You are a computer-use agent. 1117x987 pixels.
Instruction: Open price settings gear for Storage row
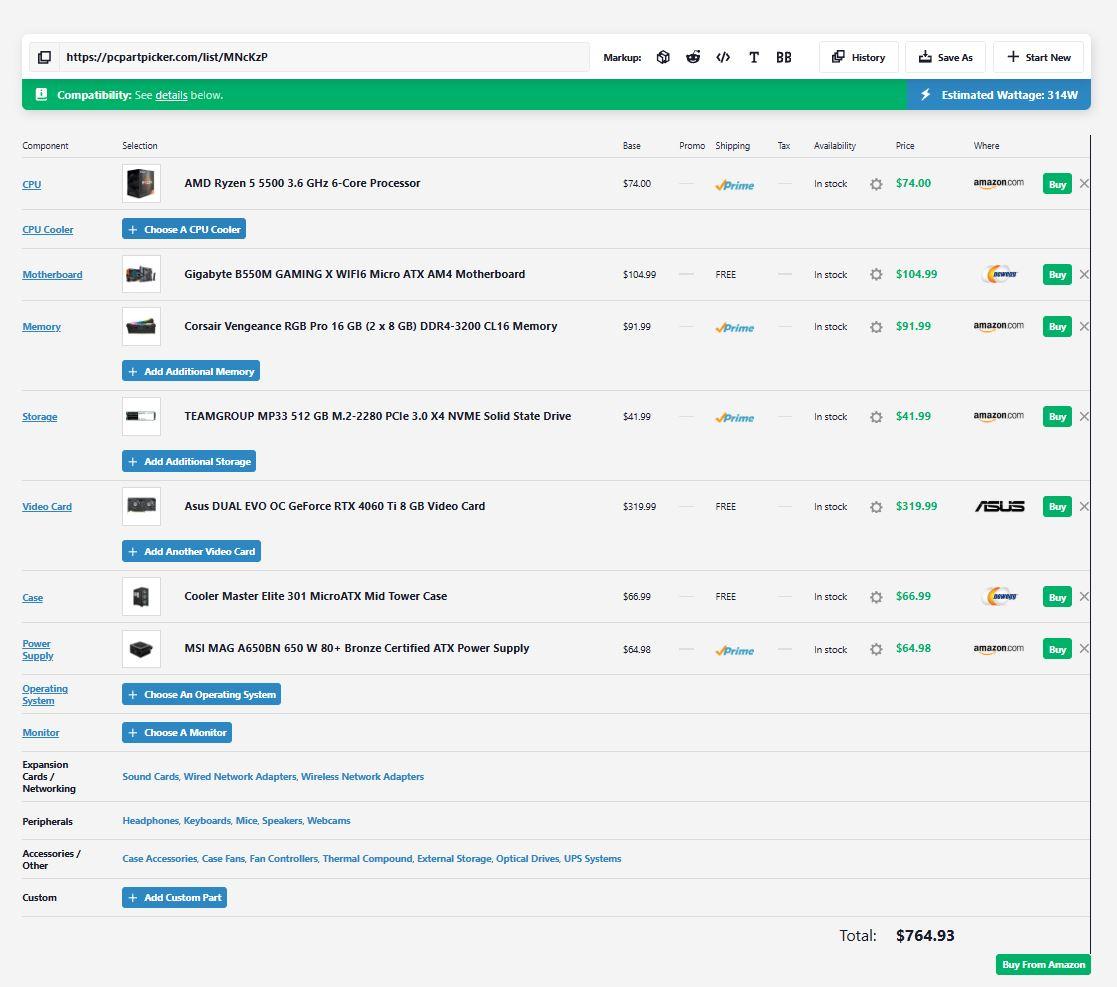click(876, 417)
